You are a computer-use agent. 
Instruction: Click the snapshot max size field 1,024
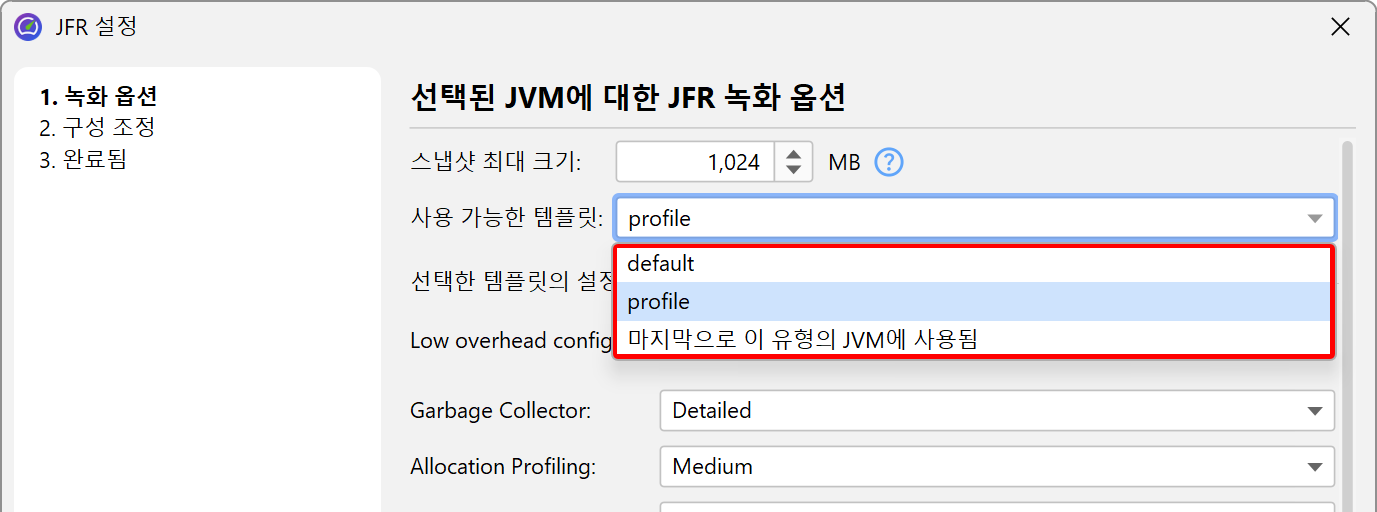(x=696, y=162)
